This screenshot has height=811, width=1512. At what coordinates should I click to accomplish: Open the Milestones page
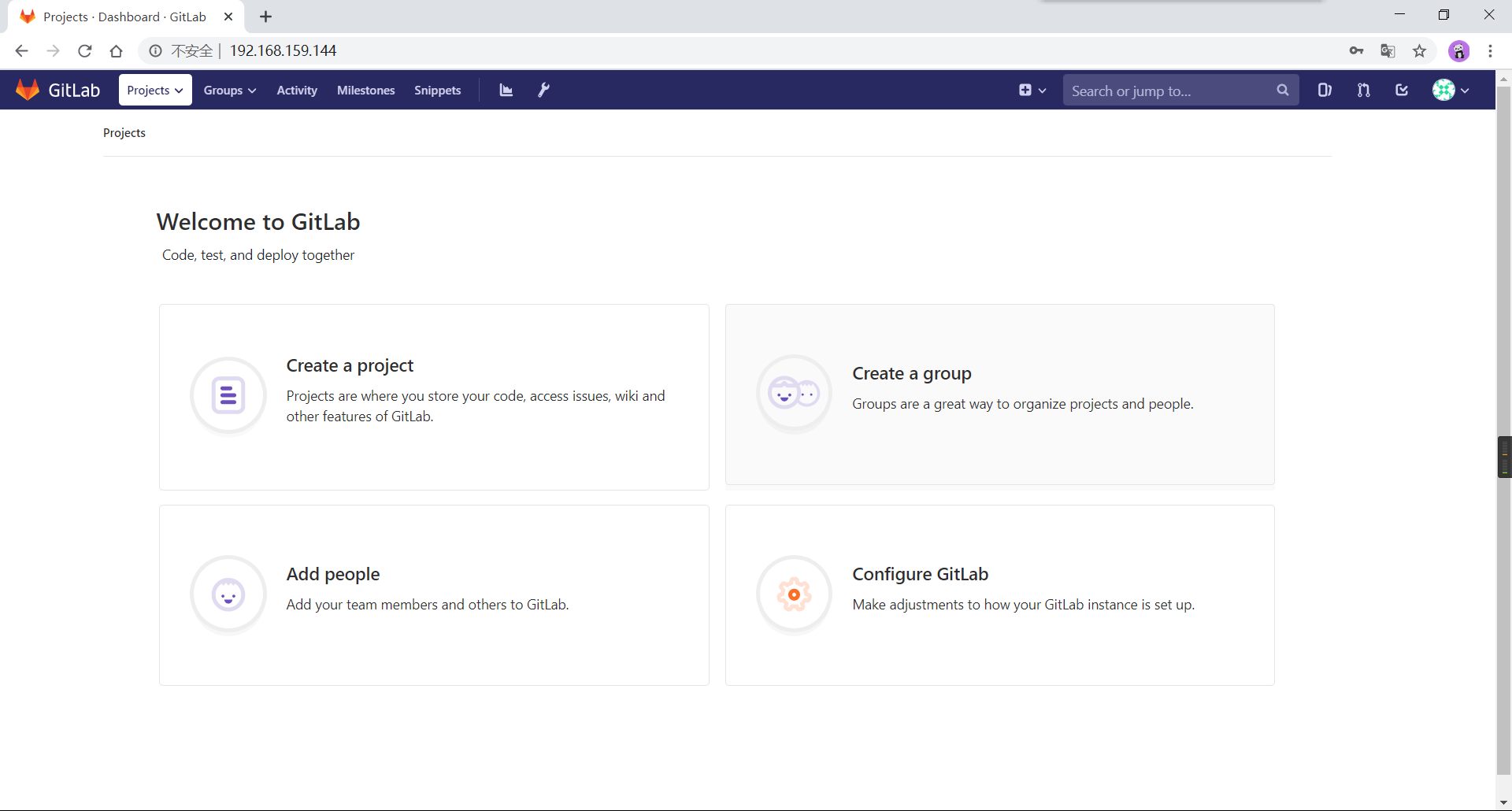coord(366,91)
